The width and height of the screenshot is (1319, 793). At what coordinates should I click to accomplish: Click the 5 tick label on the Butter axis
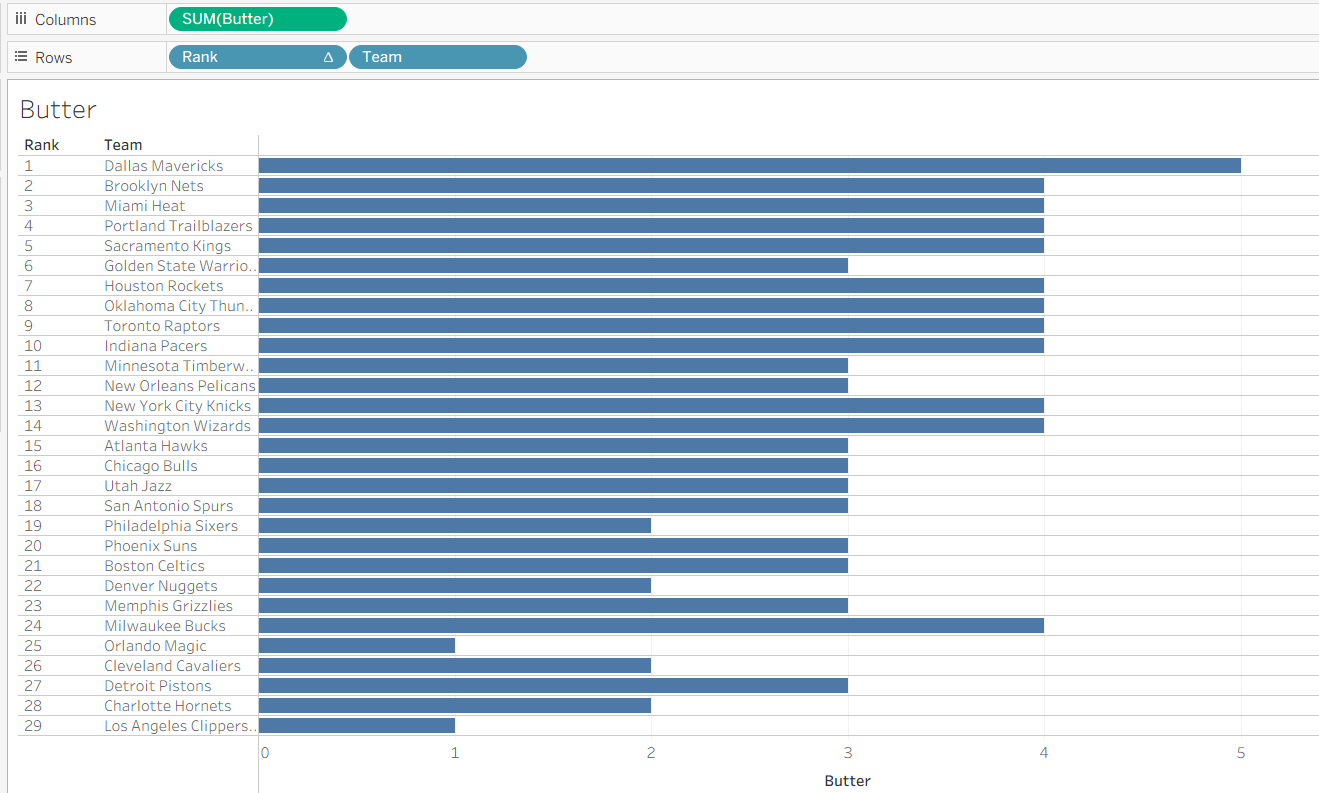pos(1241,753)
